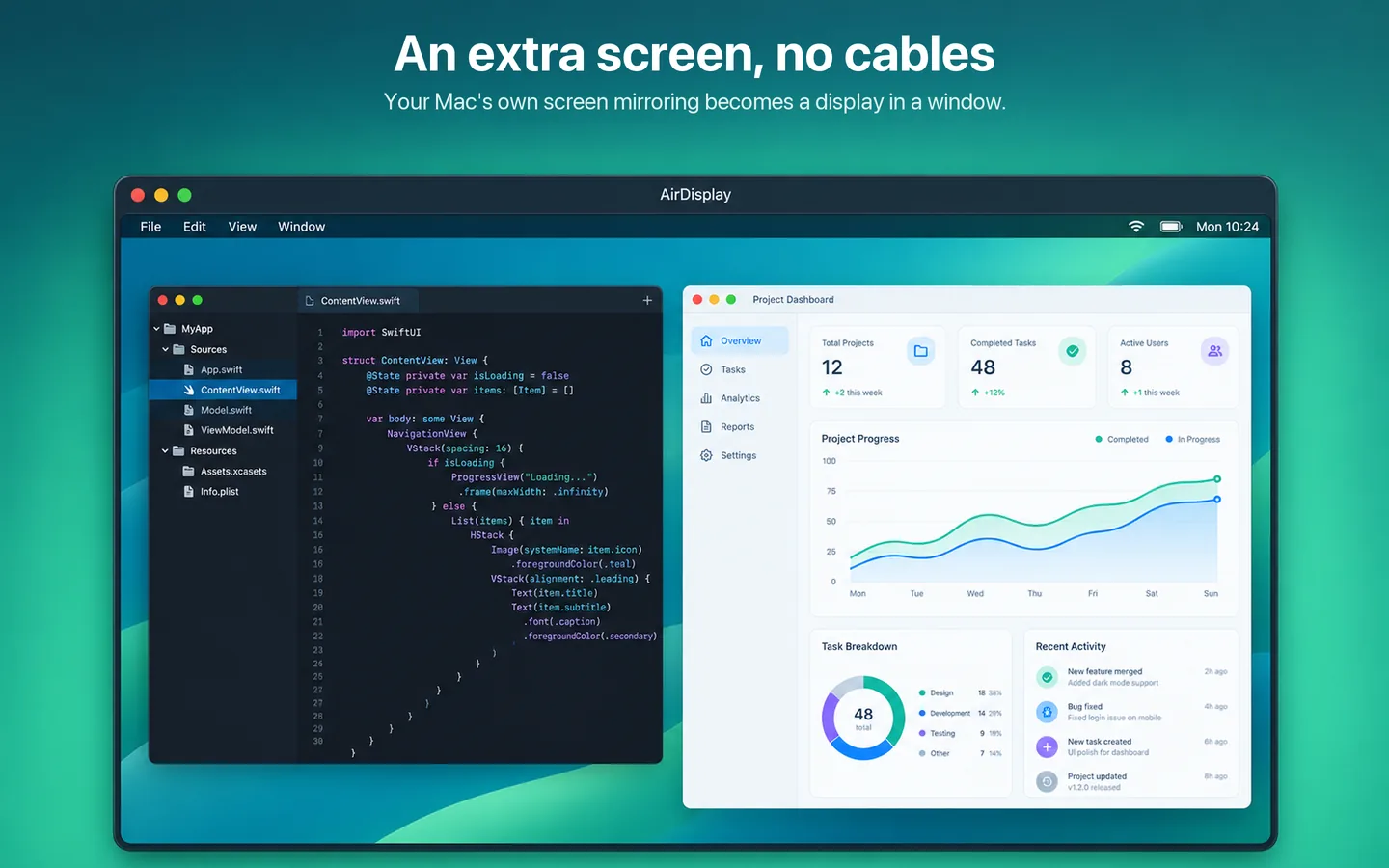Click the Testing legend color dot
Image resolution: width=1389 pixels, height=868 pixels.
click(922, 733)
